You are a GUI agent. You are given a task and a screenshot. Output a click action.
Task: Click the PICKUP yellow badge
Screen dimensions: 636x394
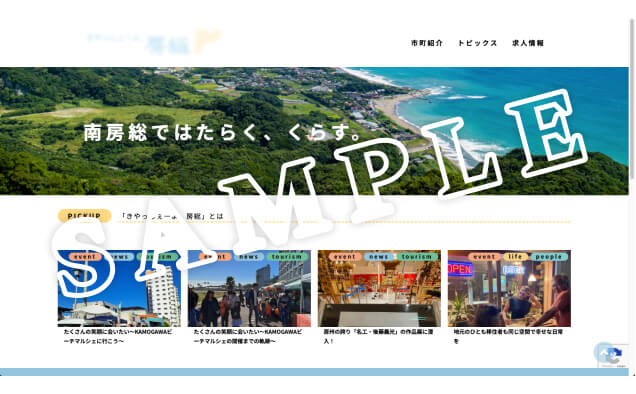point(84,216)
